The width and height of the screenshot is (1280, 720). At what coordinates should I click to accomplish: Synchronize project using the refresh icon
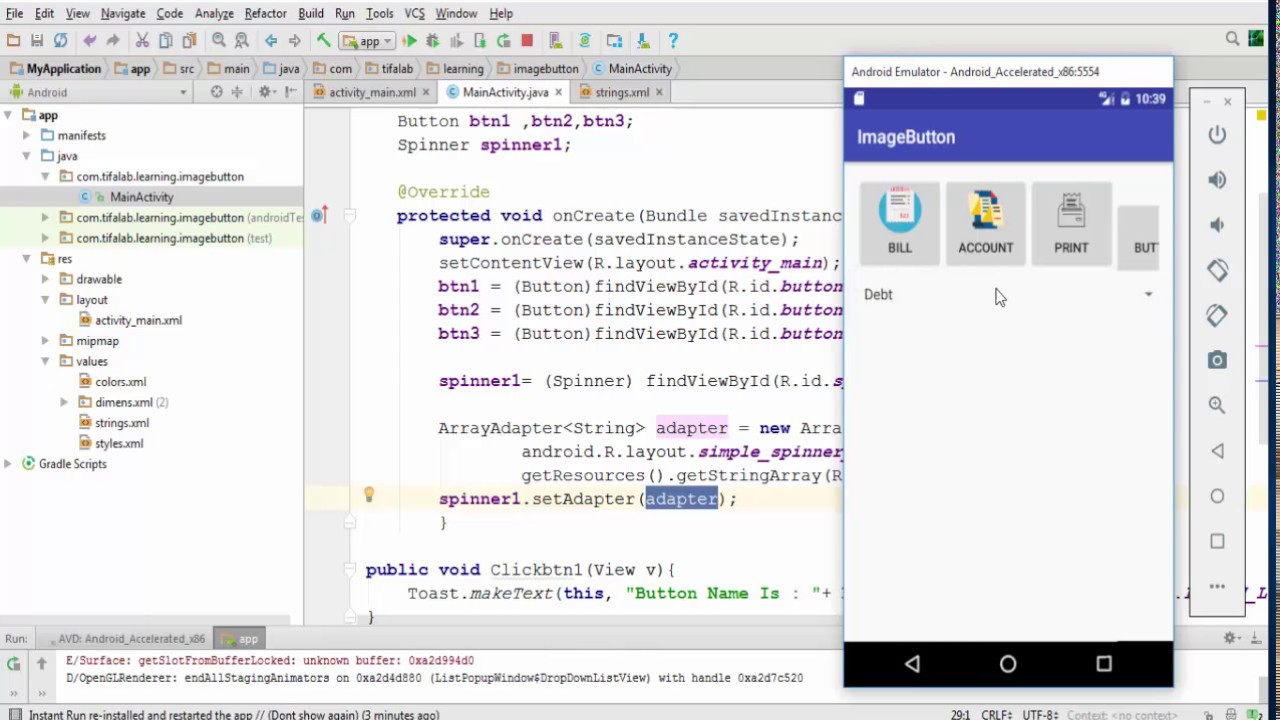61,41
